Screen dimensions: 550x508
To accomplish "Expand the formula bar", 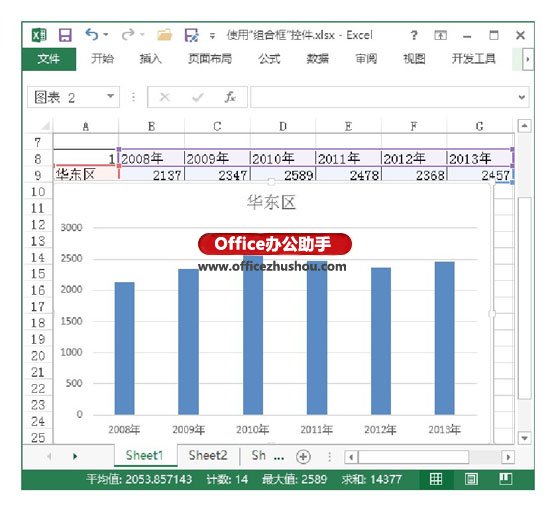I will tap(522, 97).
